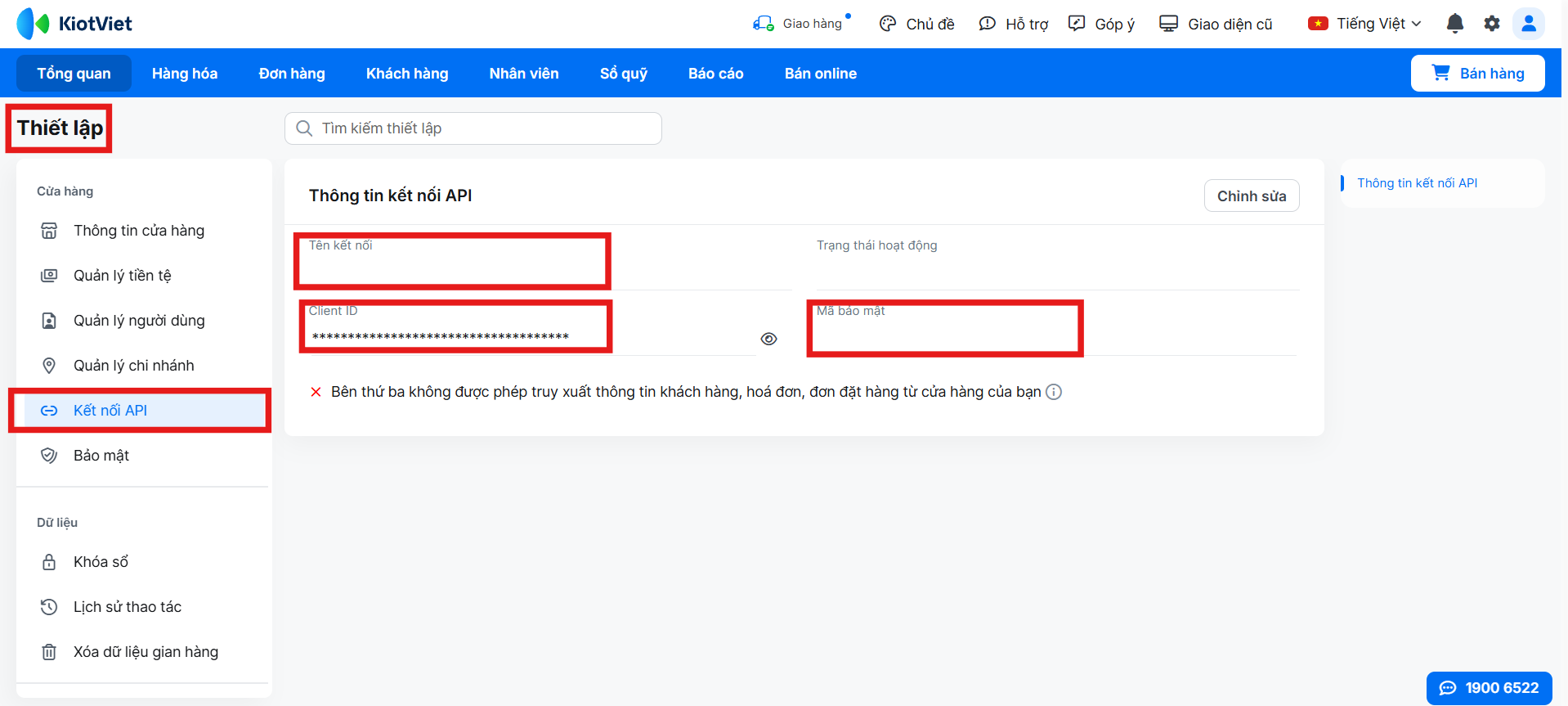Click the Góp ý feedback icon

coord(1077,24)
